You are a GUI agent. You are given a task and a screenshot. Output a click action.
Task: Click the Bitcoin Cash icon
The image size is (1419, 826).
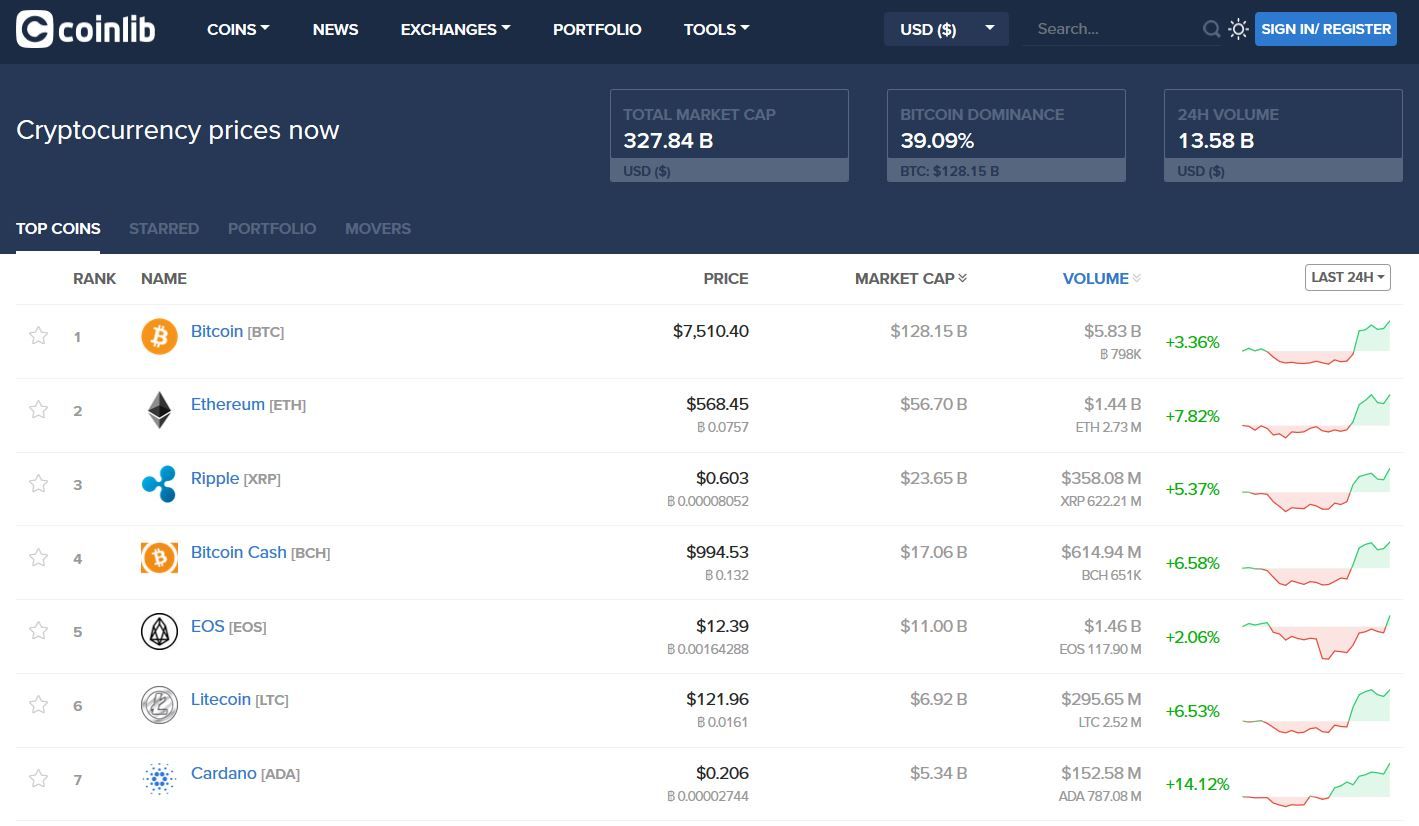coord(159,558)
